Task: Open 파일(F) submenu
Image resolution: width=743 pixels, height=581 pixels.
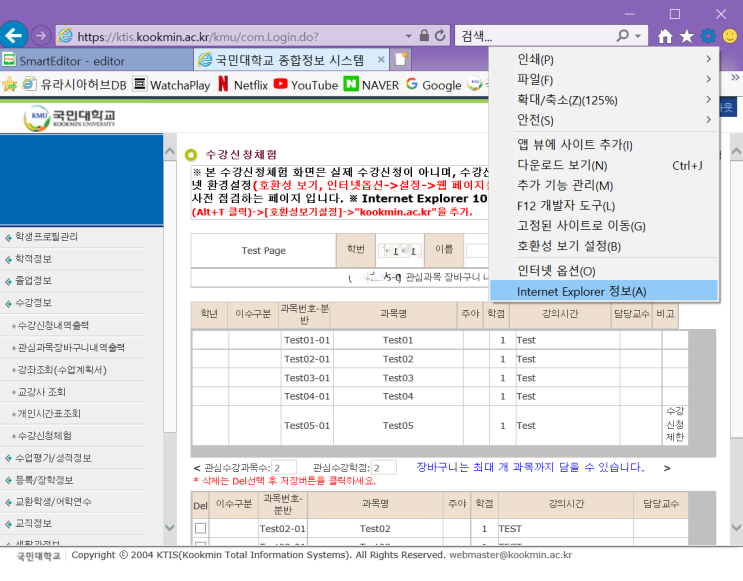Action: 604,80
